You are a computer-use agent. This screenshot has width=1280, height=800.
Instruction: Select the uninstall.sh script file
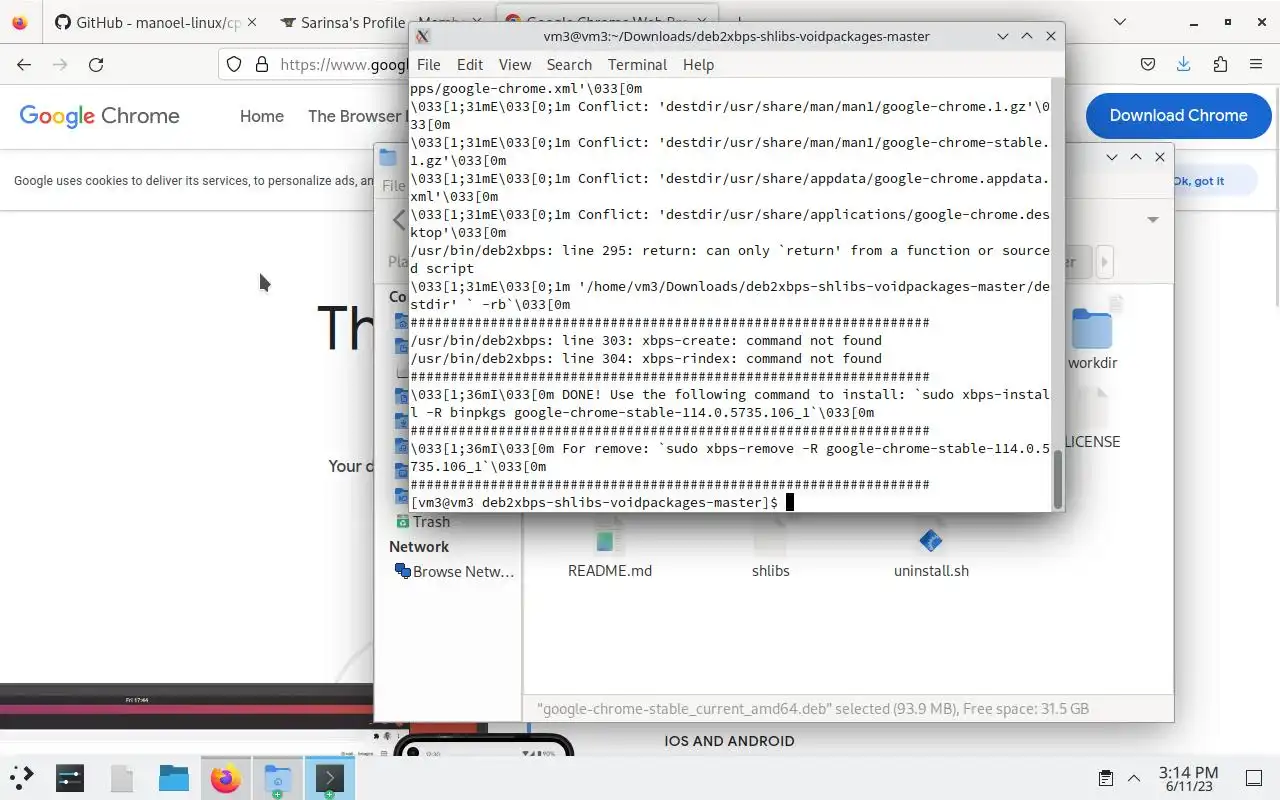(x=931, y=552)
